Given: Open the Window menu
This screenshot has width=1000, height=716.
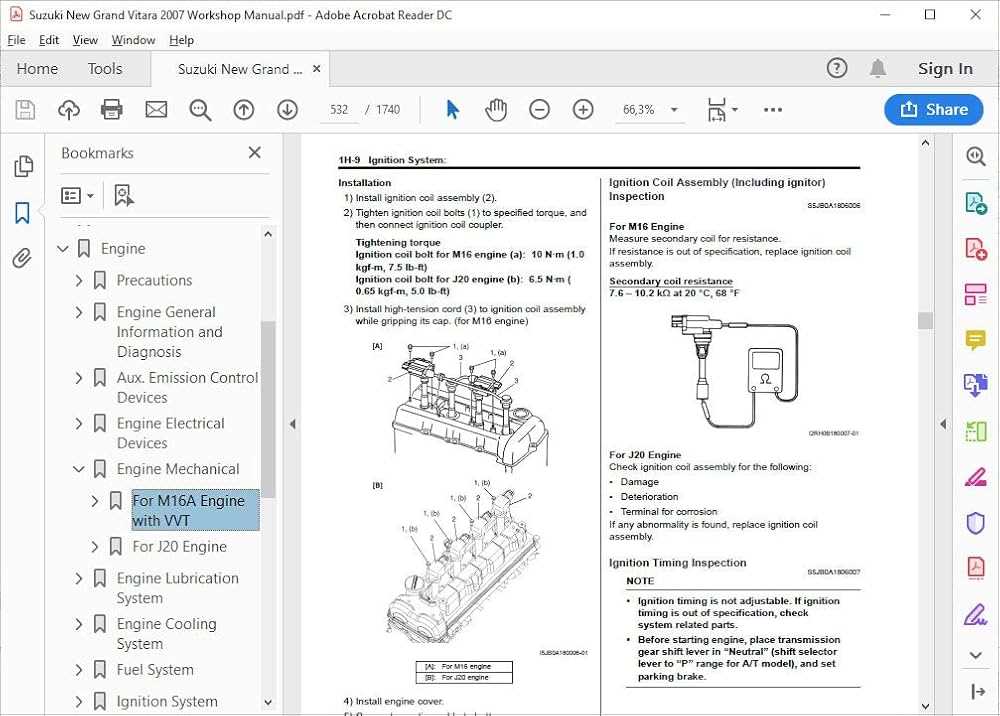Looking at the screenshot, I should pyautogui.click(x=133, y=40).
